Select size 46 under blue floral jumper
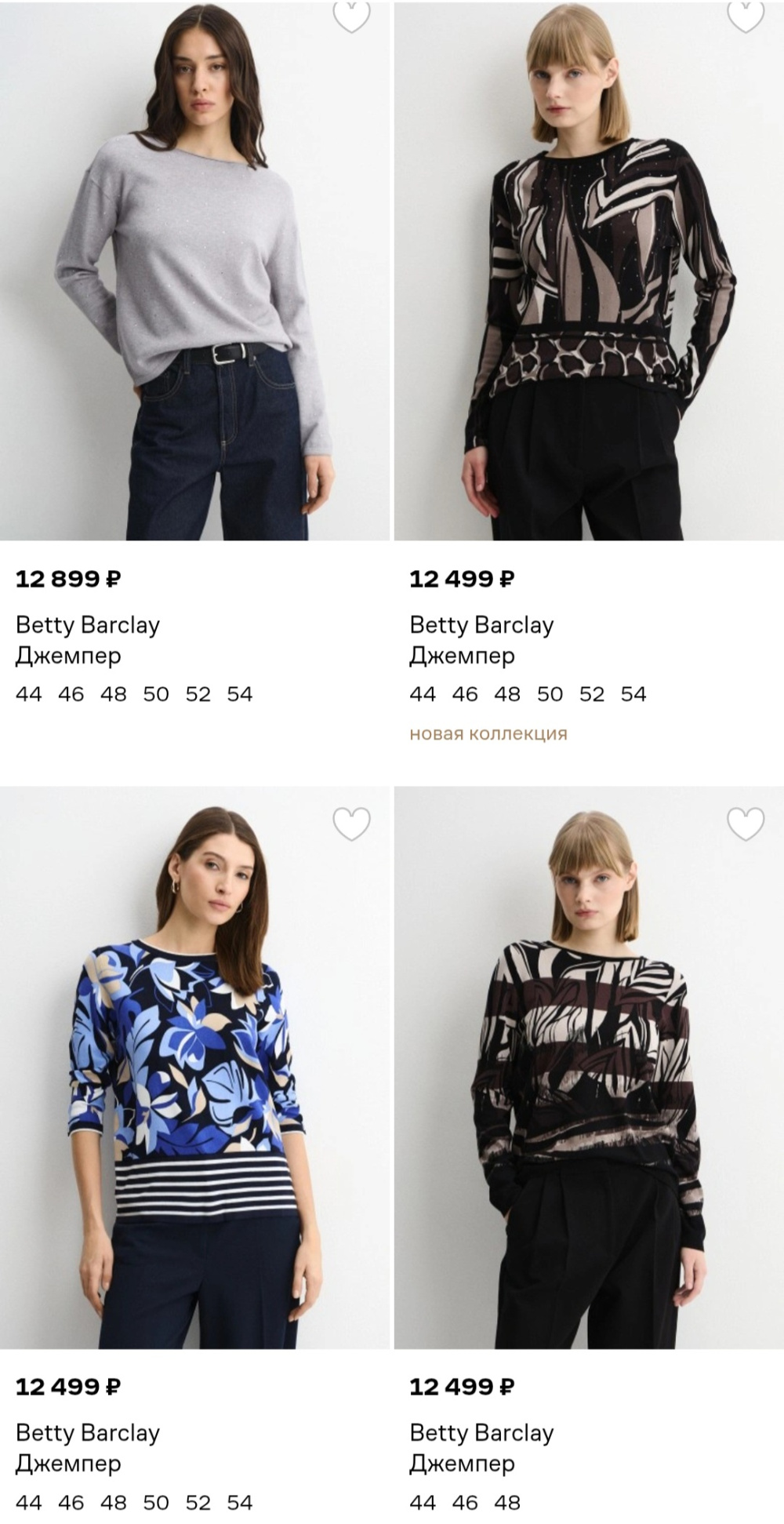Image resolution: width=784 pixels, height=1524 pixels. tap(71, 1502)
